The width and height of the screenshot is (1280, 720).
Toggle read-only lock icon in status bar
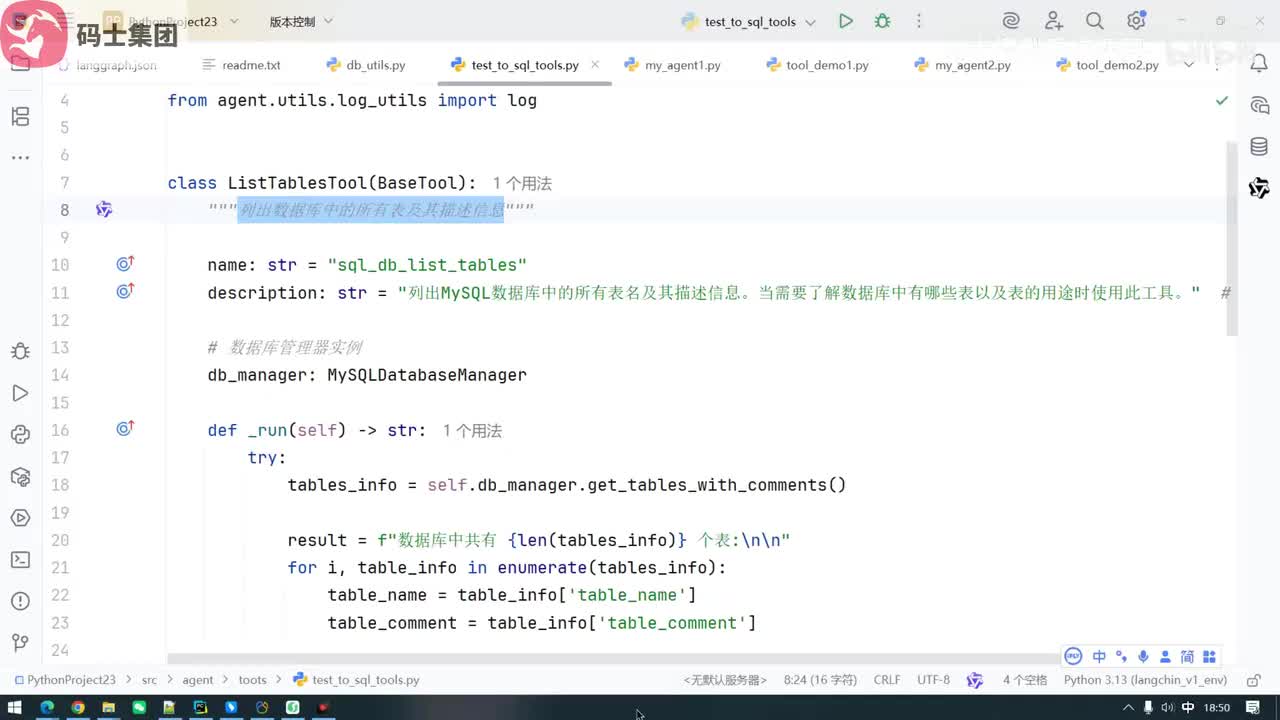[1254, 680]
